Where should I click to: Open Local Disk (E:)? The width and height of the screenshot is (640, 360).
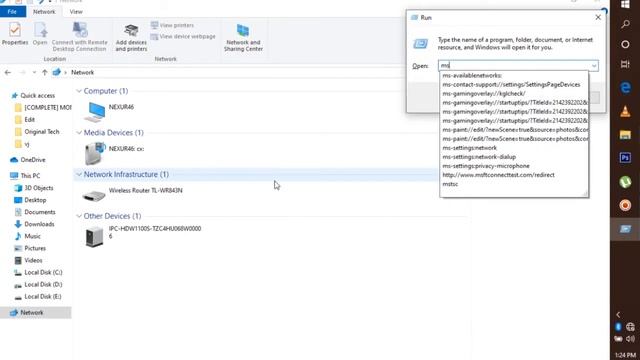(x=38, y=296)
